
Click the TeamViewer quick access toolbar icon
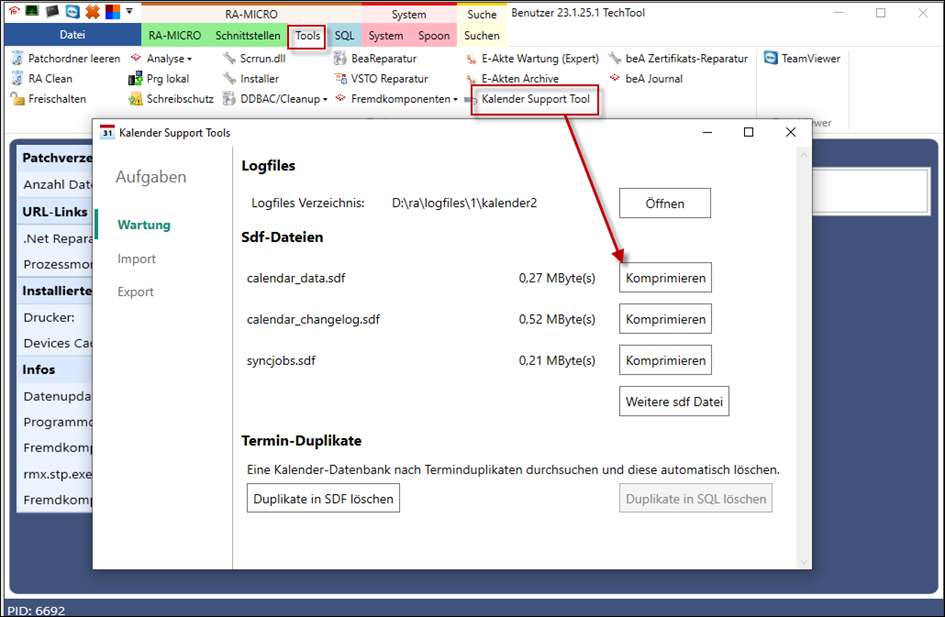(72, 11)
